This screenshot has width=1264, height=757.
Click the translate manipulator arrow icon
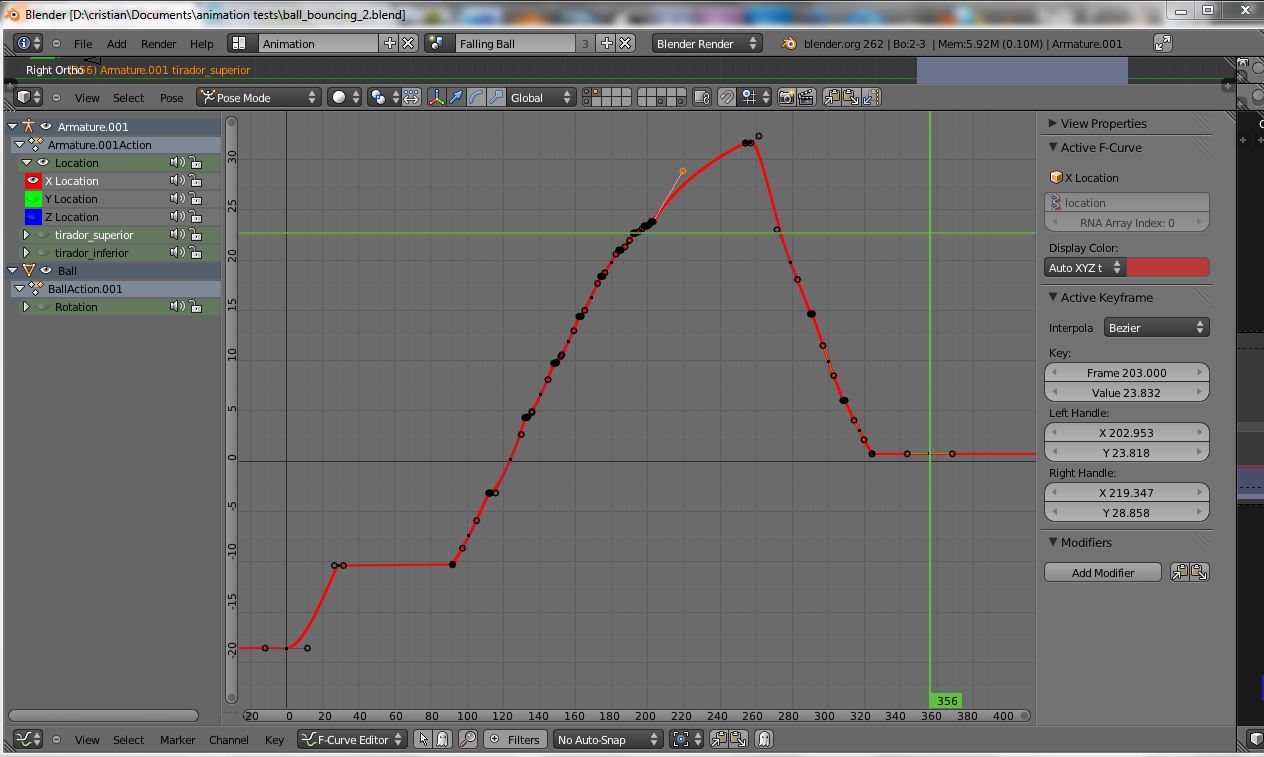click(456, 97)
